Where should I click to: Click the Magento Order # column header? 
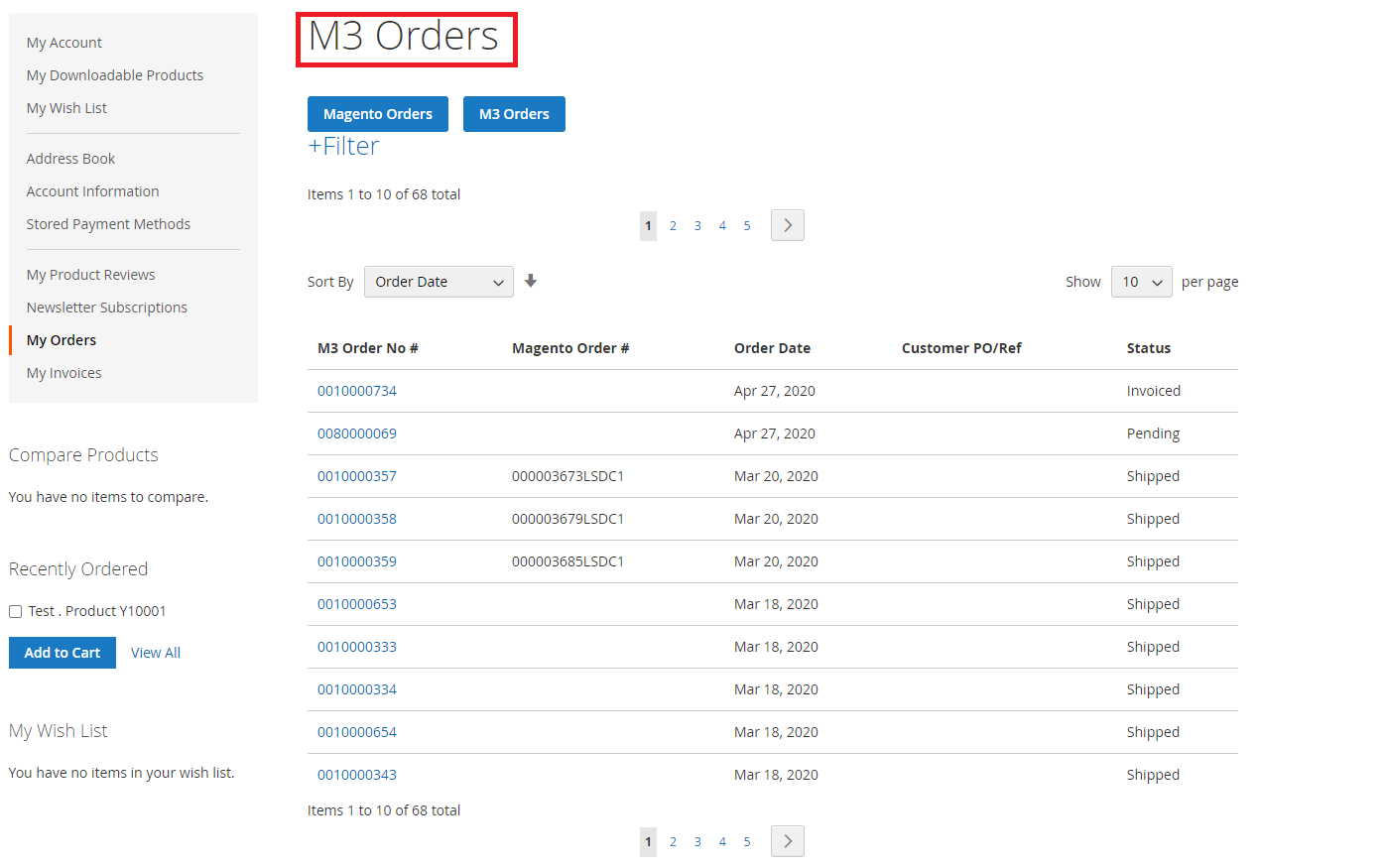click(x=570, y=348)
